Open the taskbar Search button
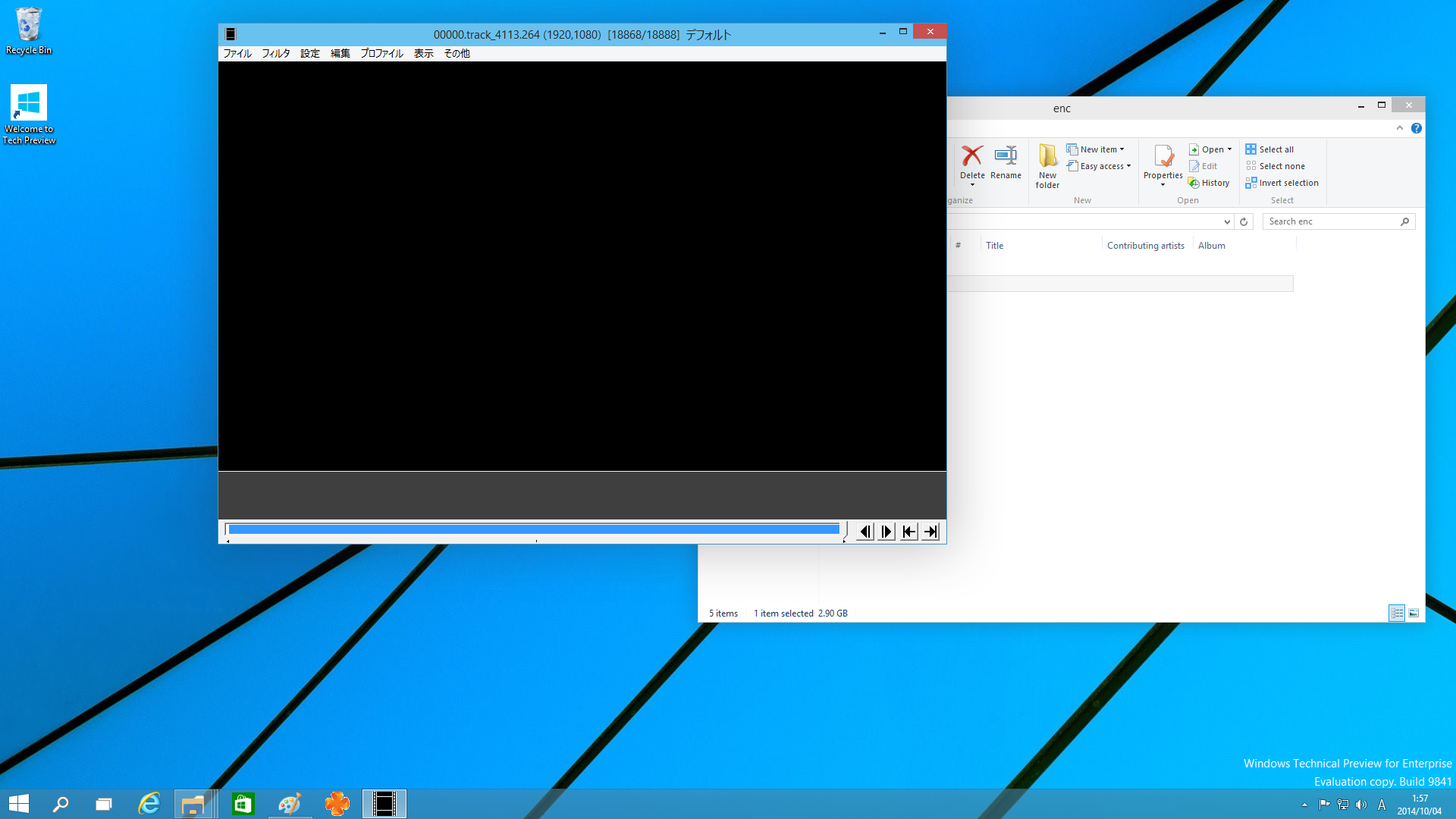Image resolution: width=1456 pixels, height=819 pixels. click(x=61, y=804)
